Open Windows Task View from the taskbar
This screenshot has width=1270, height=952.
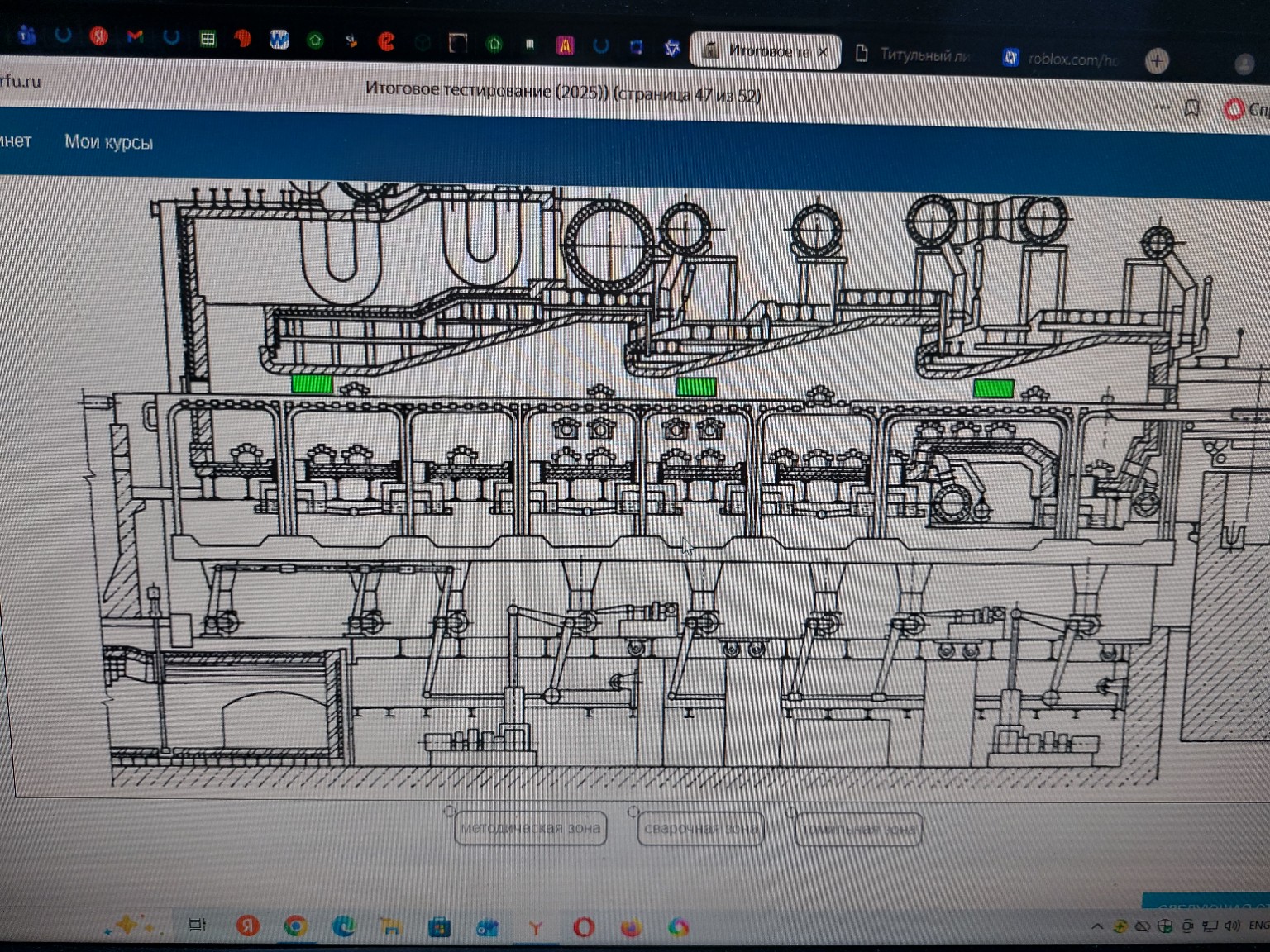(198, 925)
